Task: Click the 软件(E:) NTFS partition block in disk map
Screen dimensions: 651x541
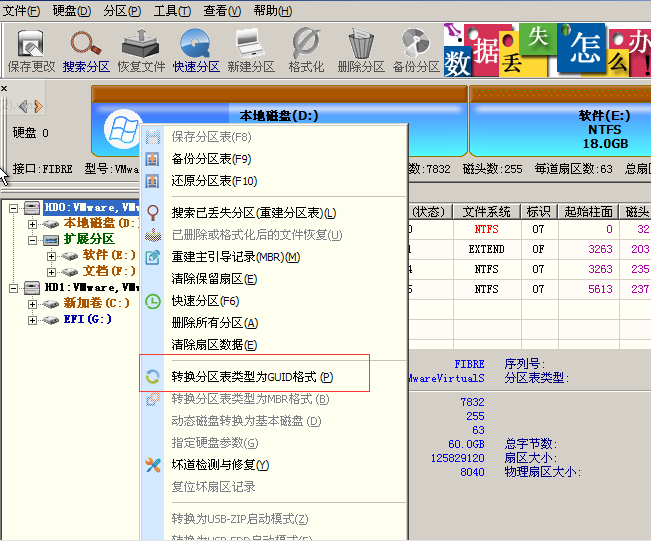Action: [x=604, y=129]
